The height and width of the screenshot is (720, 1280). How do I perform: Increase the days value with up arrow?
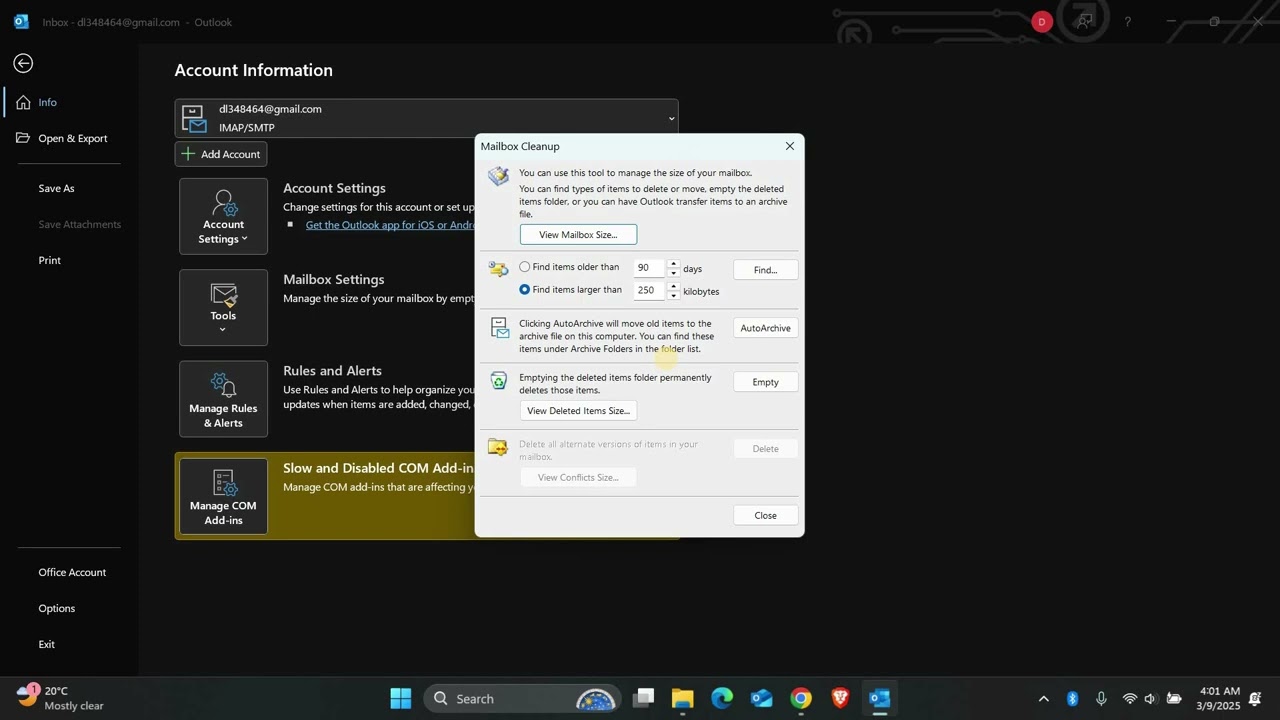(673, 264)
